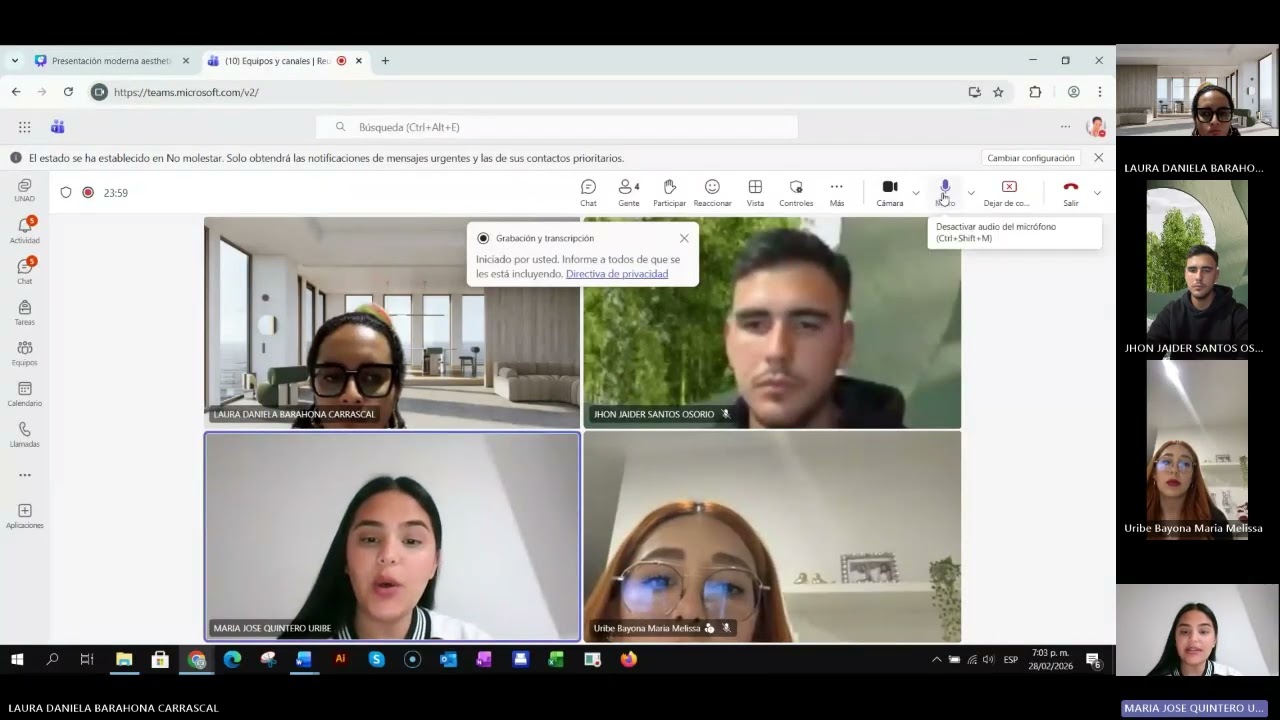
Task: Click the Teams search box
Action: click(x=557, y=127)
